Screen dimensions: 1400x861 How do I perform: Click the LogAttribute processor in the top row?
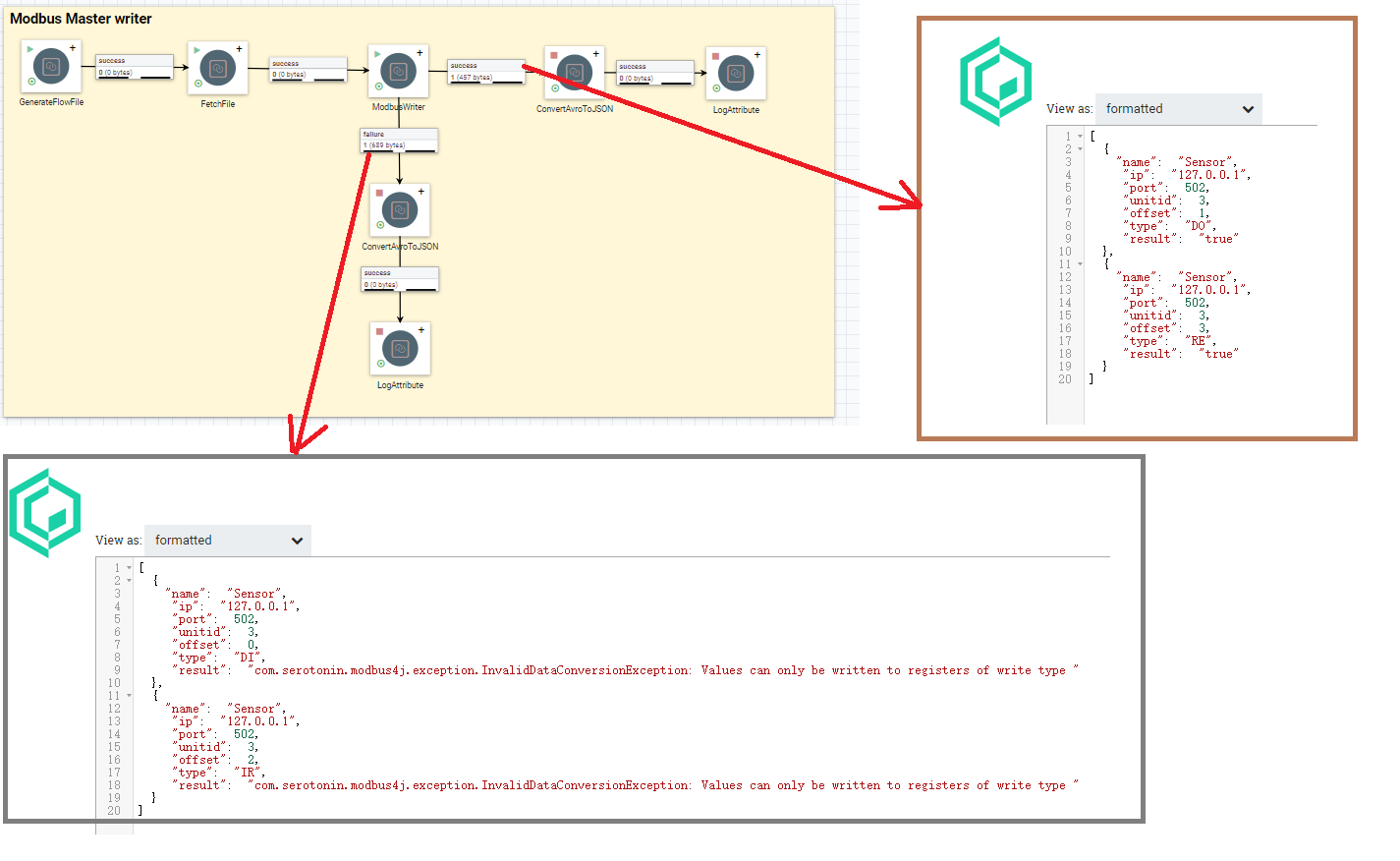click(736, 74)
